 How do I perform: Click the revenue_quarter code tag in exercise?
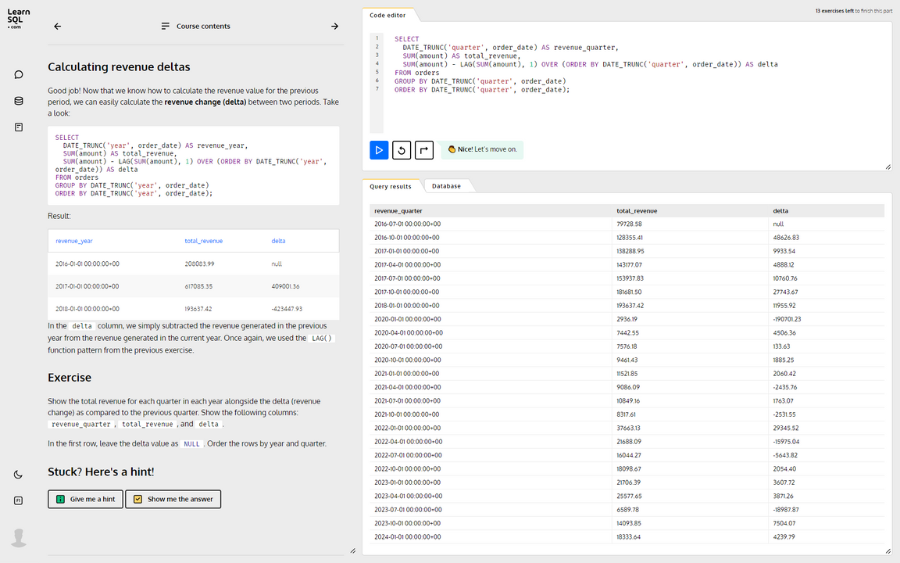pyautogui.click(x=81, y=424)
